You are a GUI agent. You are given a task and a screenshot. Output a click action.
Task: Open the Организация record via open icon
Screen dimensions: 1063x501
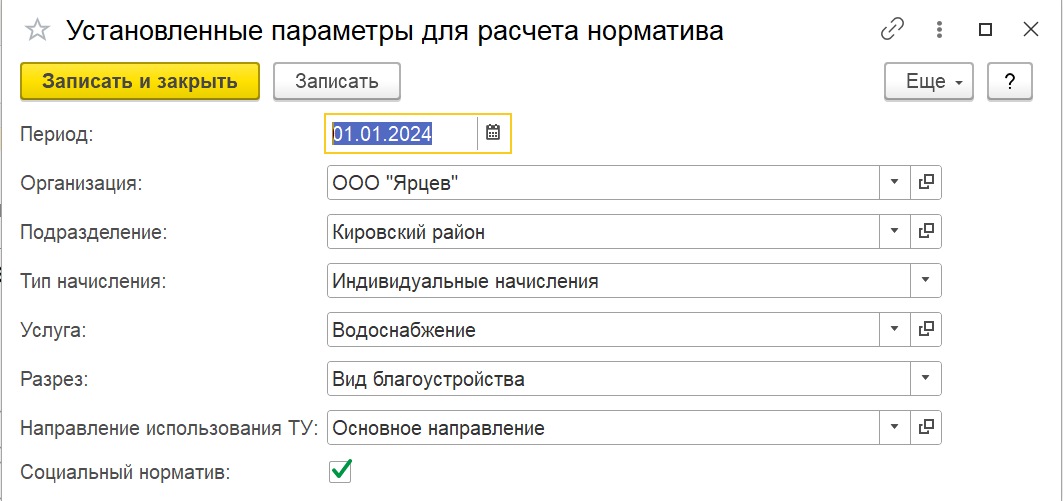pyautogui.click(x=926, y=182)
